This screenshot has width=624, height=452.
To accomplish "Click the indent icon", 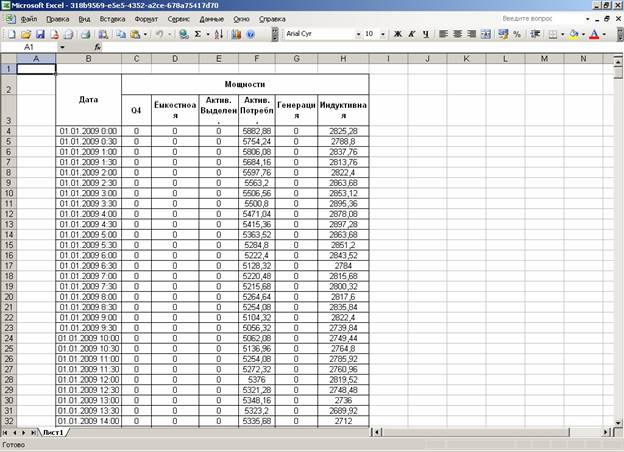I will point(535,34).
